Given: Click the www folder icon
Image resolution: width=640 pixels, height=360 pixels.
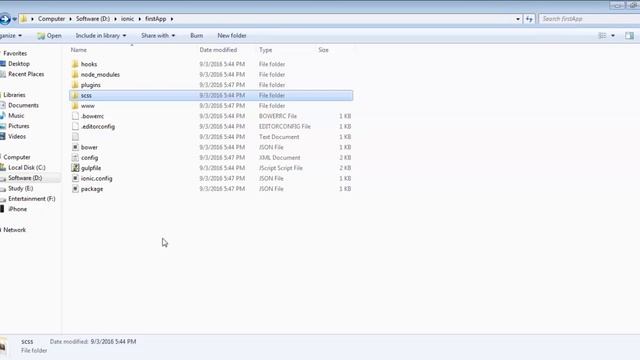Looking at the screenshot, I should (75, 106).
